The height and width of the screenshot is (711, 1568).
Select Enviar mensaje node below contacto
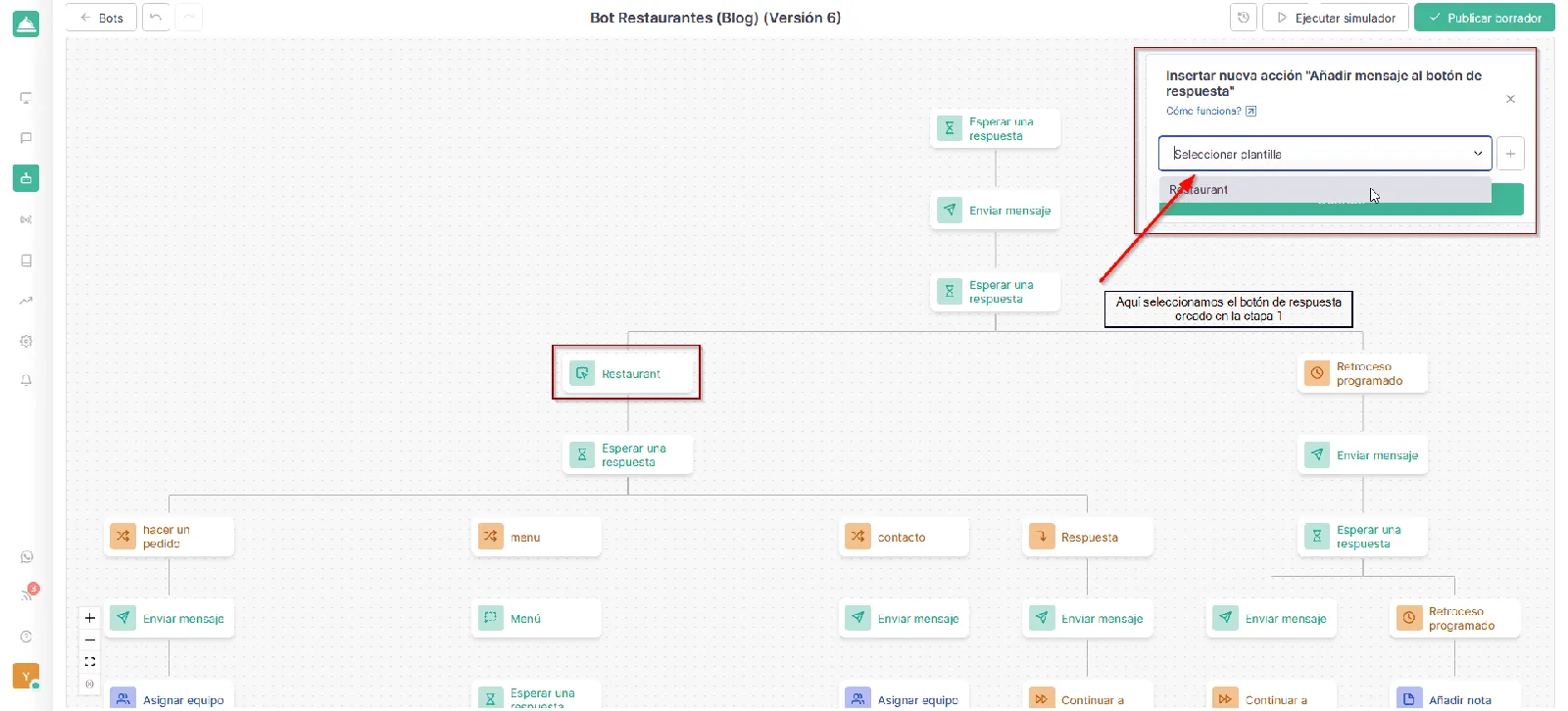click(x=904, y=618)
